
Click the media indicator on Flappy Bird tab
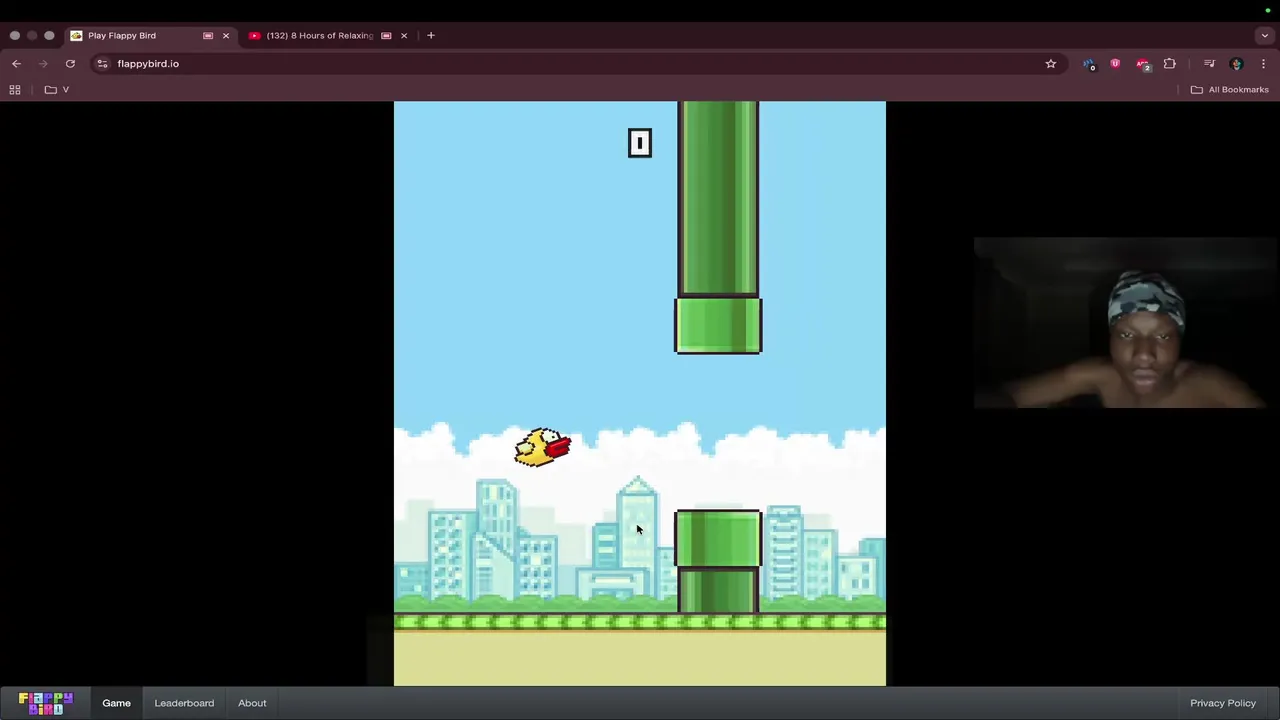pyautogui.click(x=208, y=35)
